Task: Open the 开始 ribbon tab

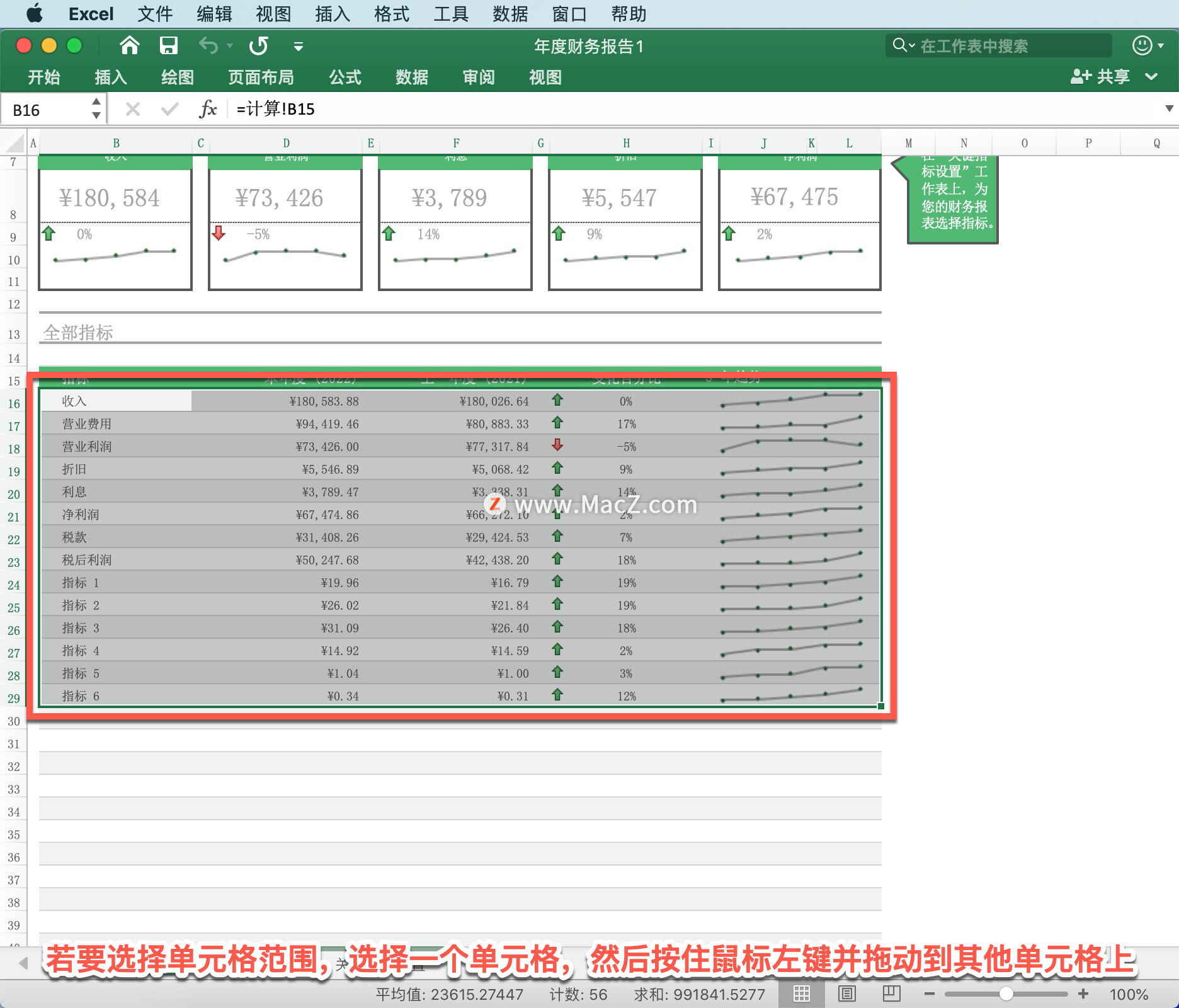Action: 44,77
